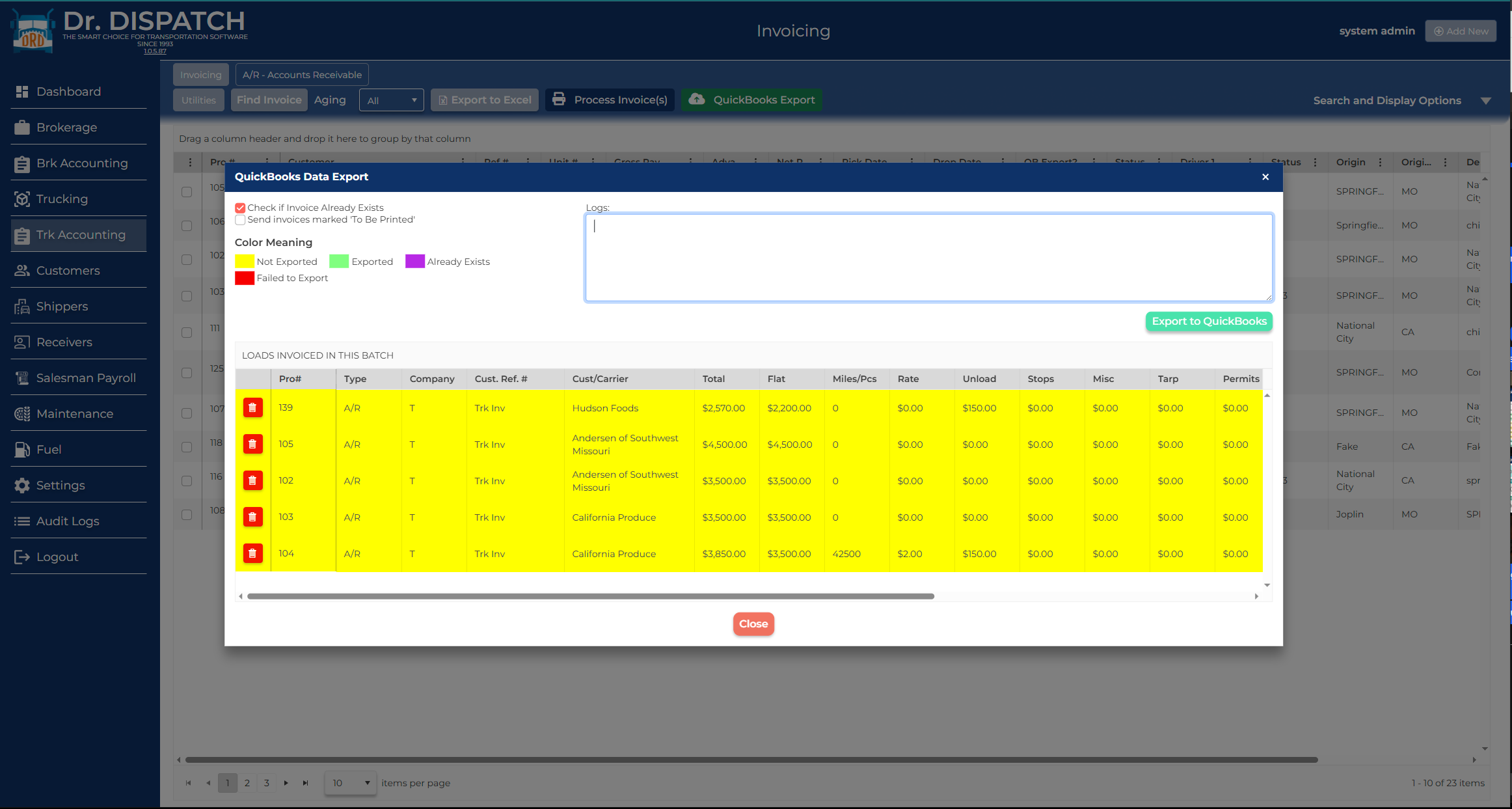The width and height of the screenshot is (1512, 809).
Task: Click the Settings gear icon in sidebar
Action: [x=22, y=486]
